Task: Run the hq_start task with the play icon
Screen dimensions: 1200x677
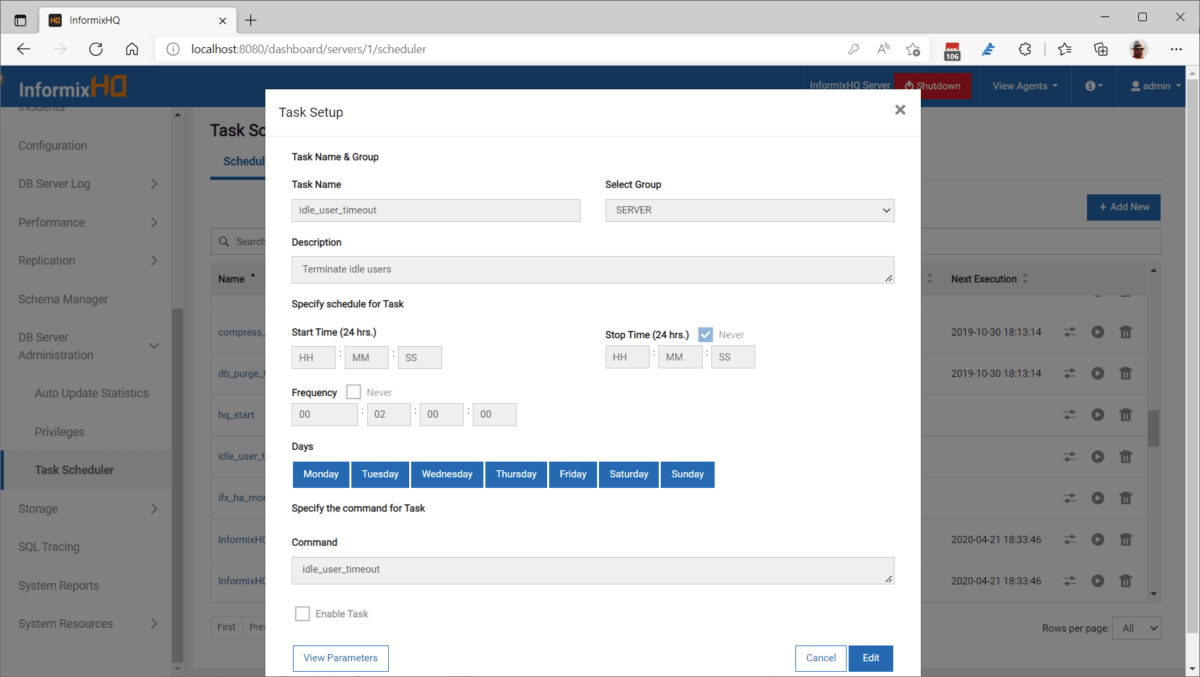Action: click(x=1097, y=414)
